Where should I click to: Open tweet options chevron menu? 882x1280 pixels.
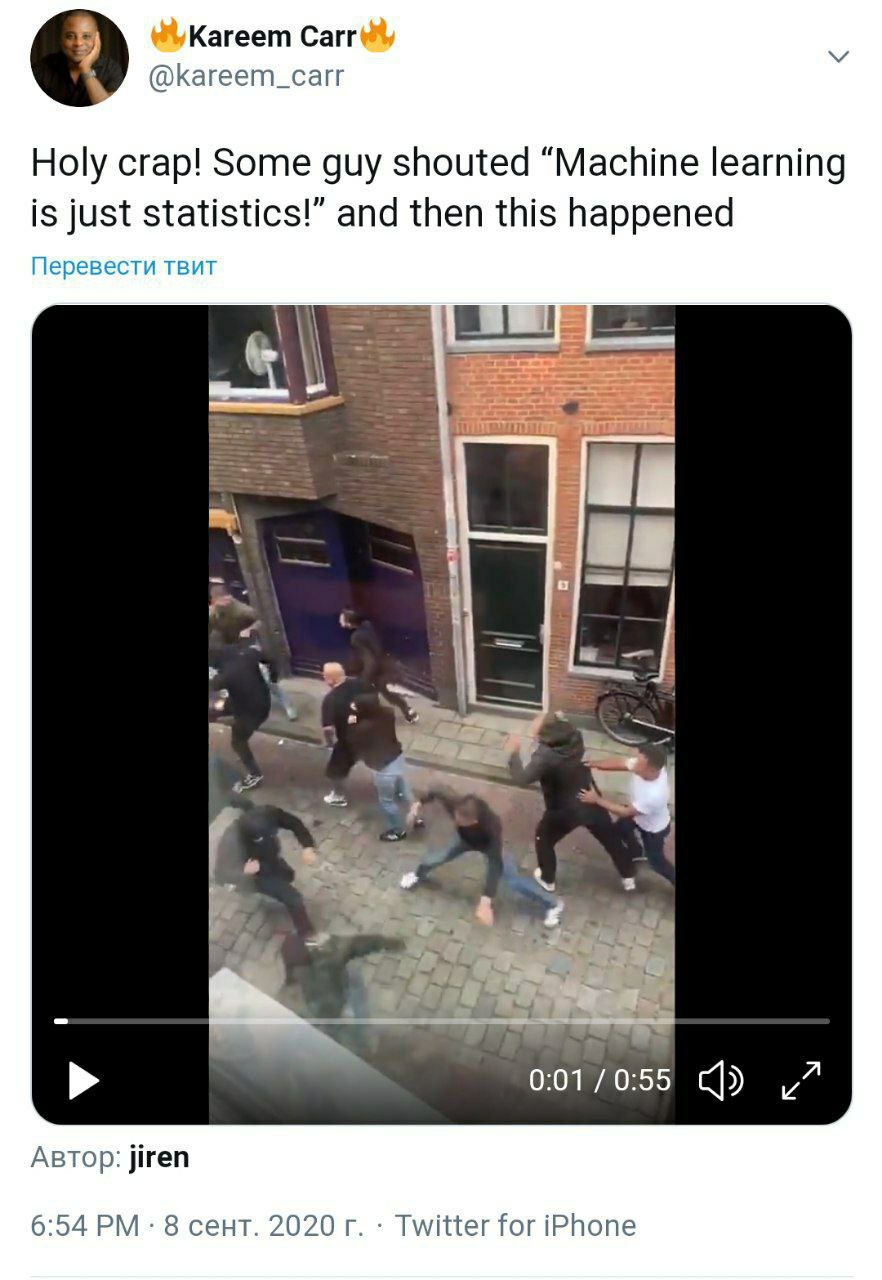coord(839,57)
